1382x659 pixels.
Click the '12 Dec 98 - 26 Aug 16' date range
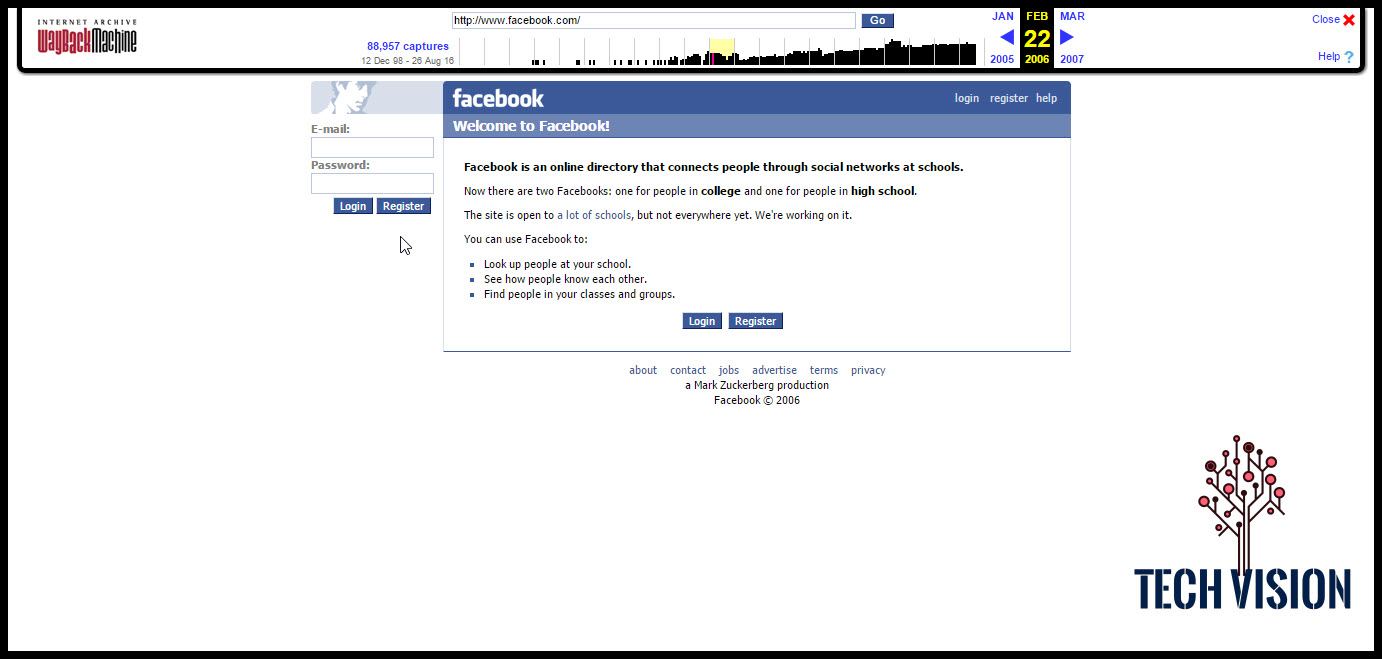(408, 61)
